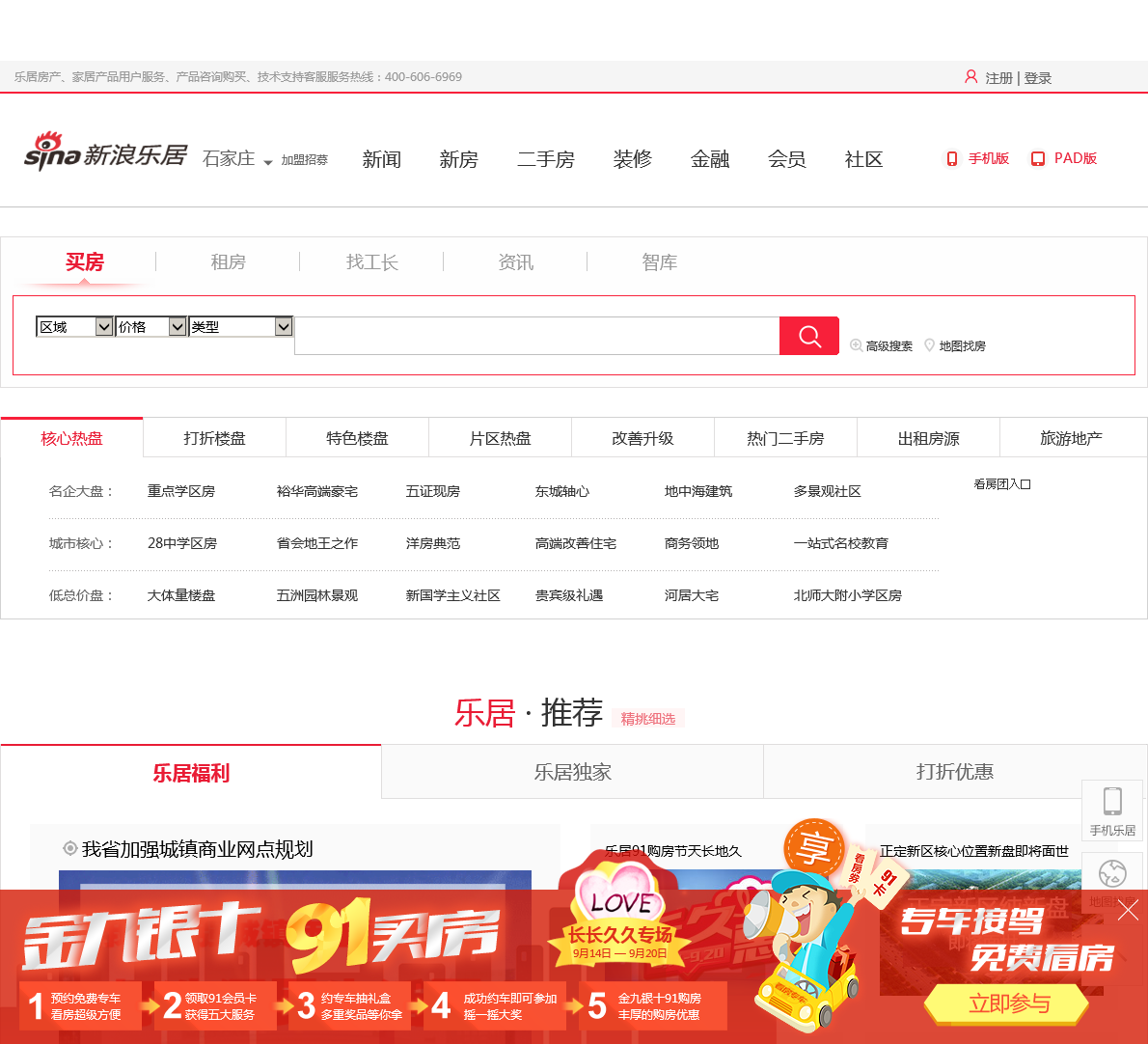Open the 河居大宅 link
Image resolution: width=1148 pixels, height=1044 pixels.
[x=691, y=595]
